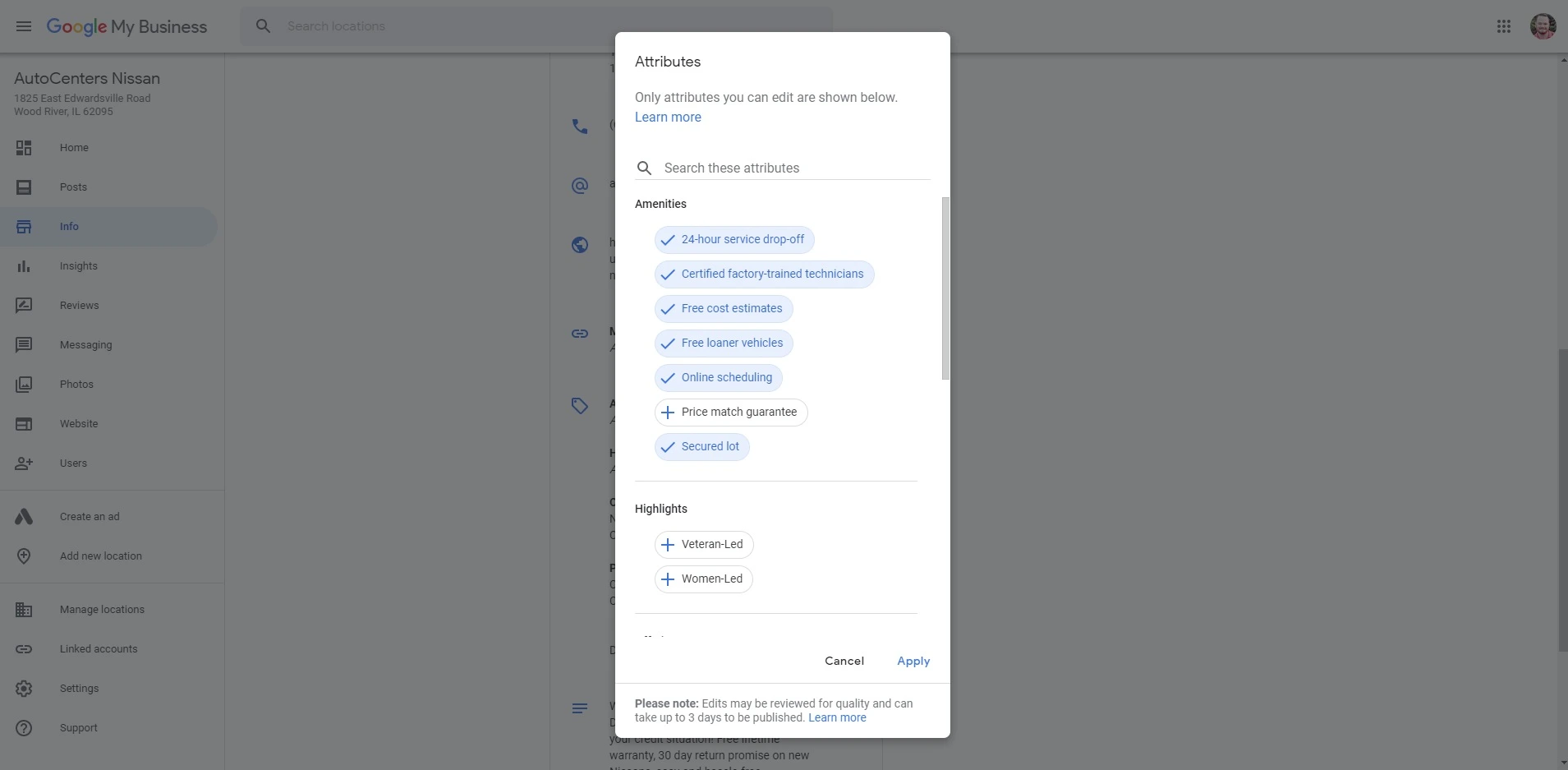Image resolution: width=1568 pixels, height=770 pixels.
Task: Open Learn more link under Attributes heading
Action: tap(668, 118)
